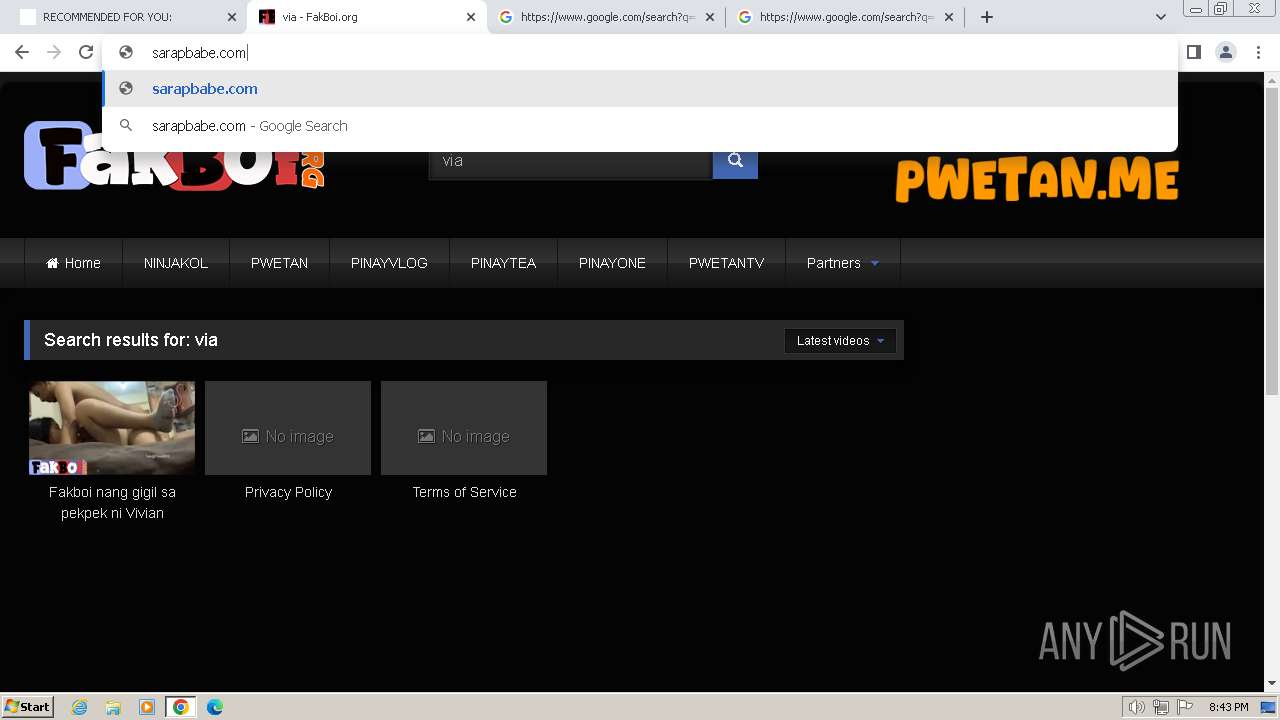Click the PWETAN.ME banner
The image size is (1280, 720).
click(1037, 180)
